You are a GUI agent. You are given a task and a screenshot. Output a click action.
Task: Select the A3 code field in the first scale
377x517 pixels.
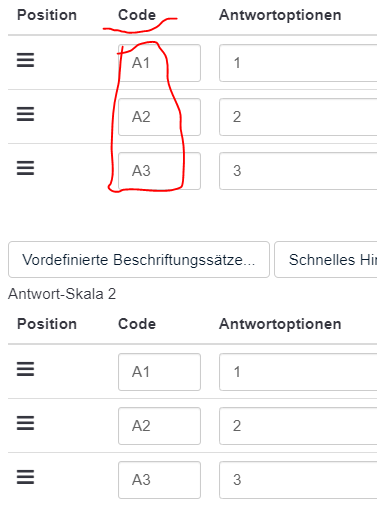pyautogui.click(x=159, y=171)
